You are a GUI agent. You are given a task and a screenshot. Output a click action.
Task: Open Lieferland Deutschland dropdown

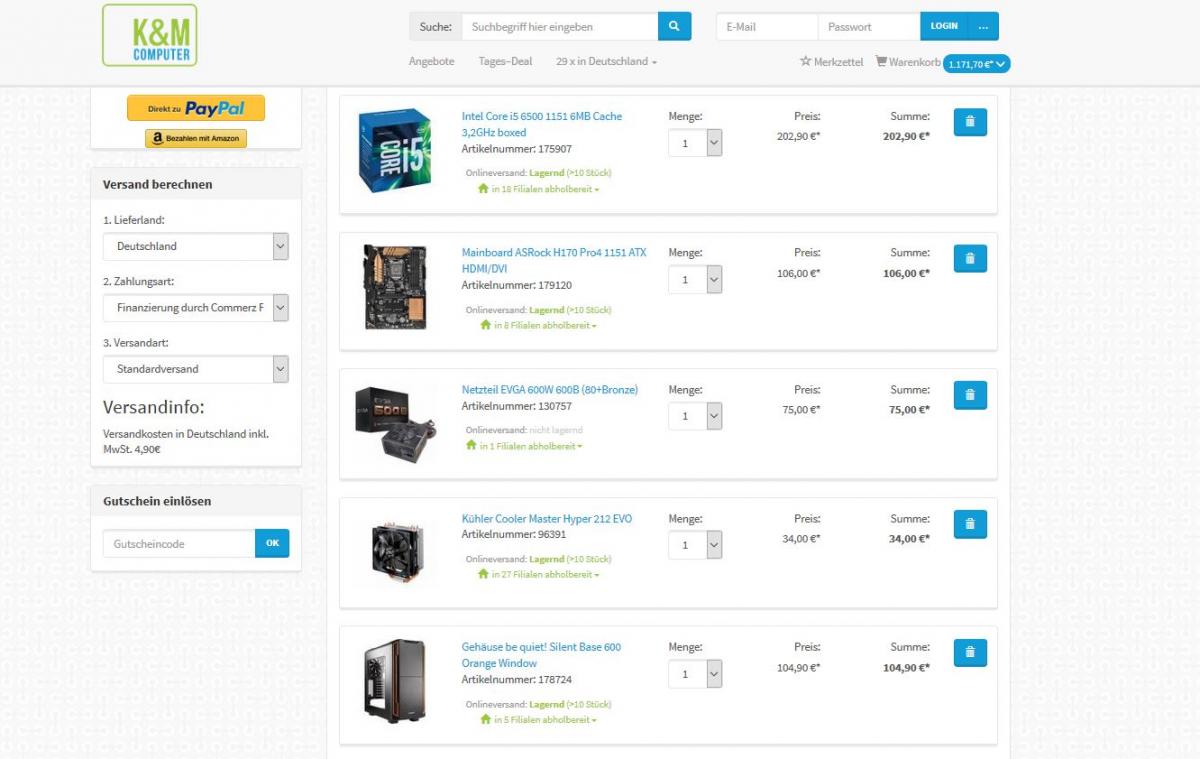point(196,246)
